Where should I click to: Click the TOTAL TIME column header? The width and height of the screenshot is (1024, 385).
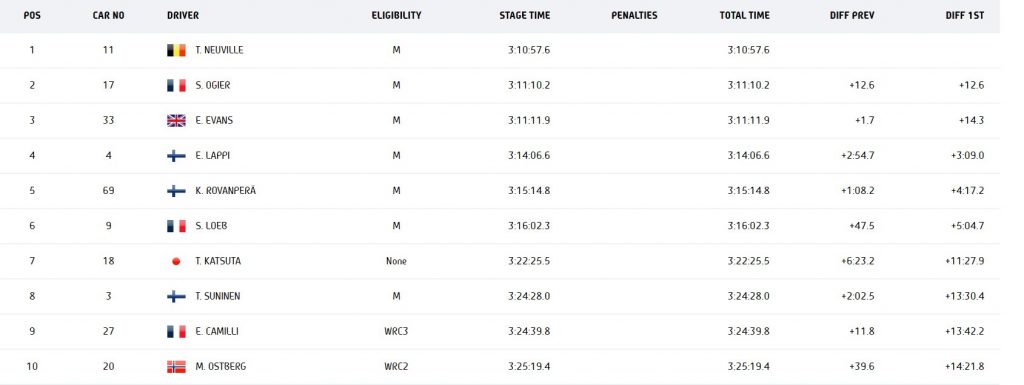click(x=744, y=16)
